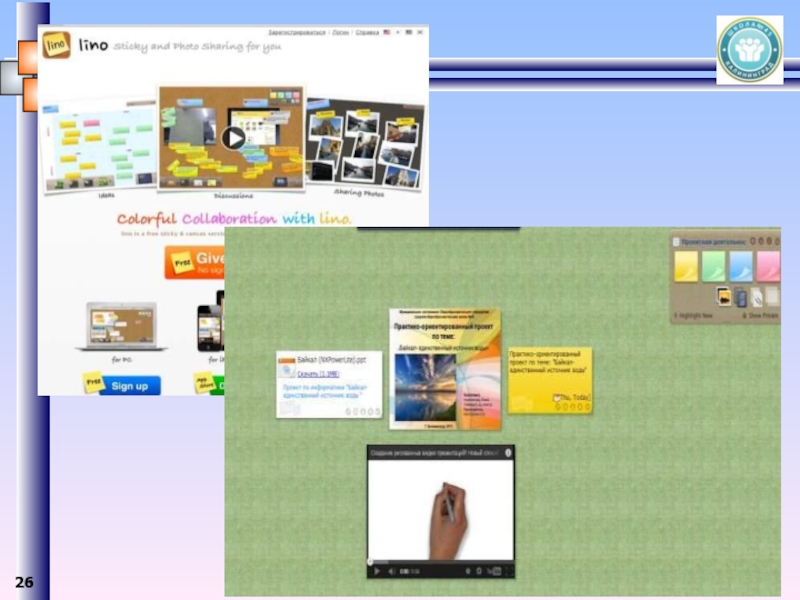Expand the language dropdown arrow beside flag
Image resolution: width=800 pixels, height=600 pixels.
398,32
